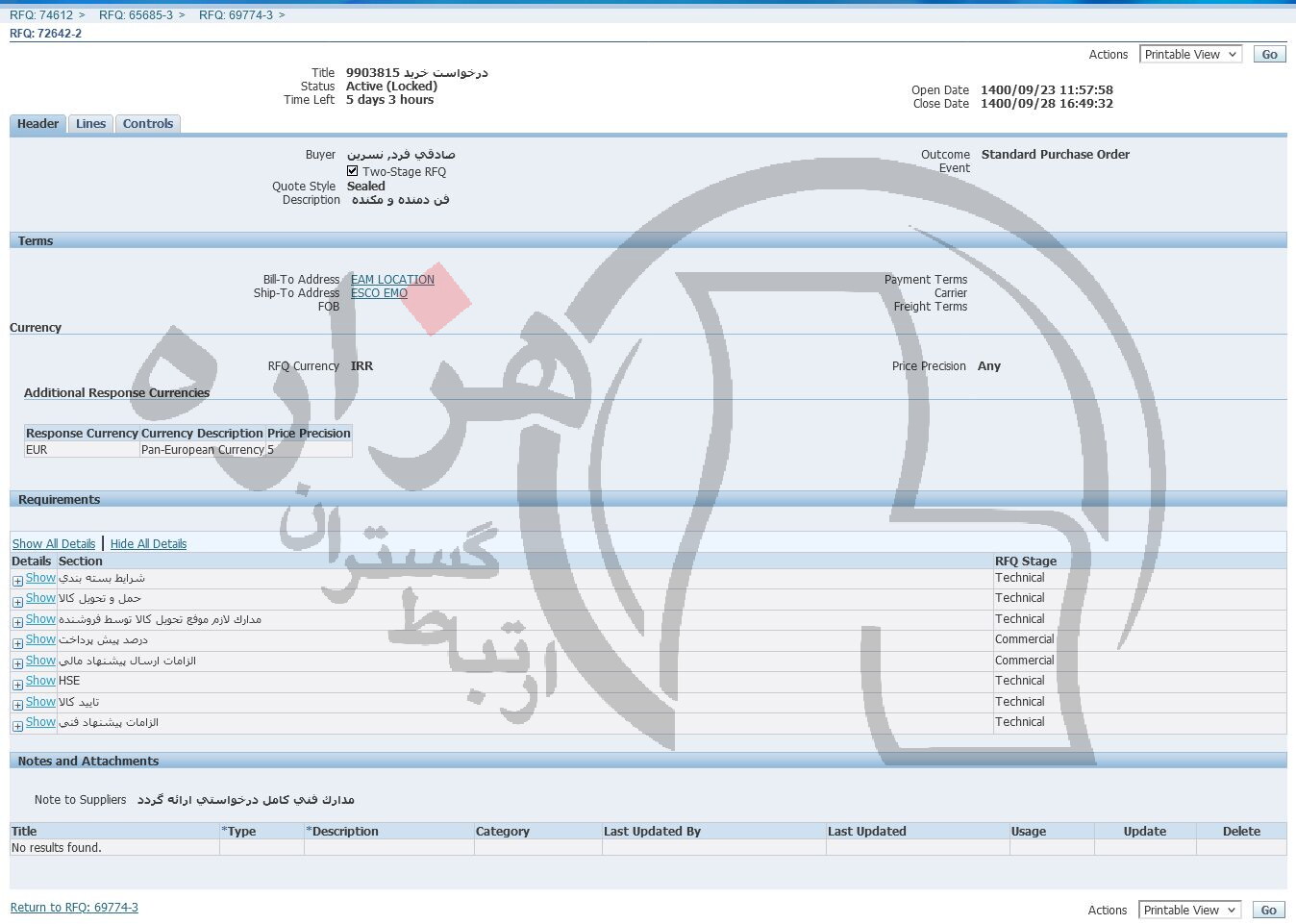Image resolution: width=1296 pixels, height=924 pixels.
Task: Click the Standard Purchase Order outcome value
Action: tap(1056, 155)
